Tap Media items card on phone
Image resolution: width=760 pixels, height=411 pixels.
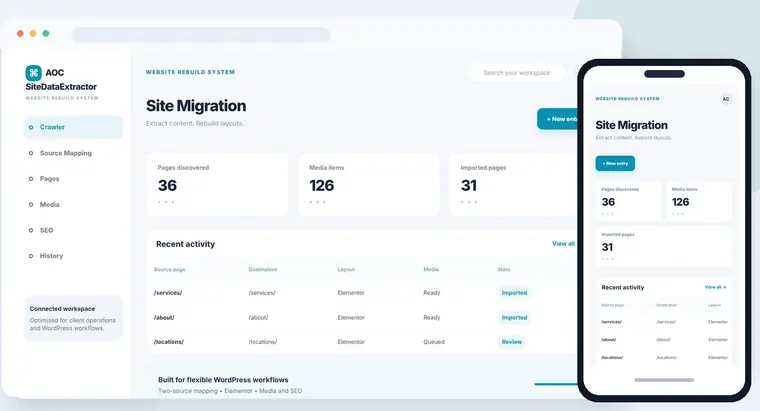click(x=699, y=202)
